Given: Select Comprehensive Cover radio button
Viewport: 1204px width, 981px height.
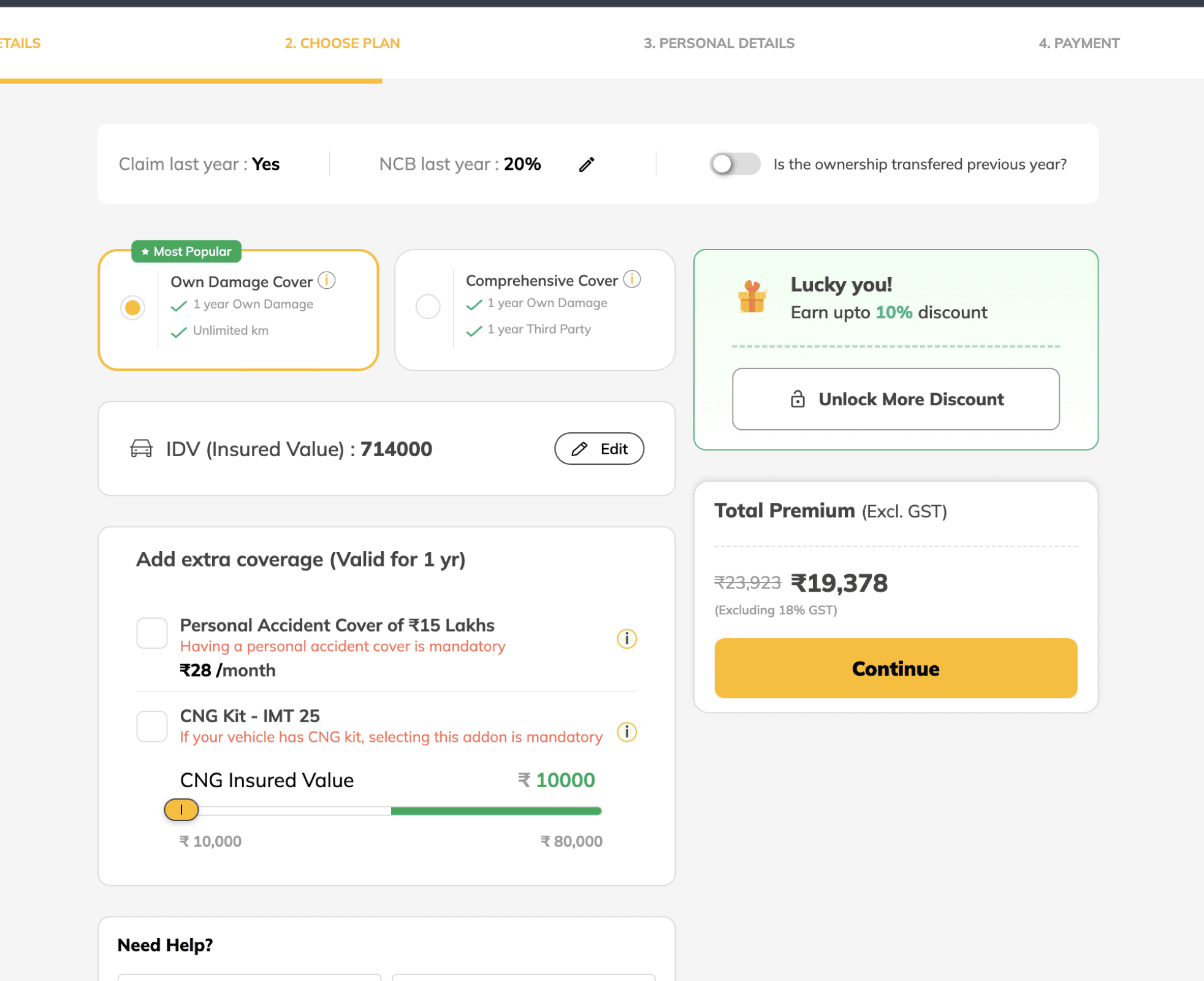Looking at the screenshot, I should 428,307.
